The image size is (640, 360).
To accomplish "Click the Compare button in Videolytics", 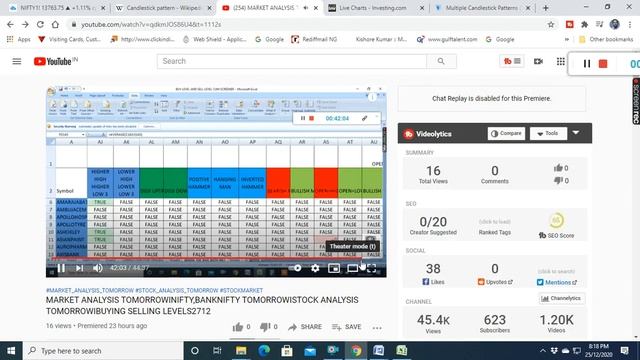I will [x=506, y=133].
